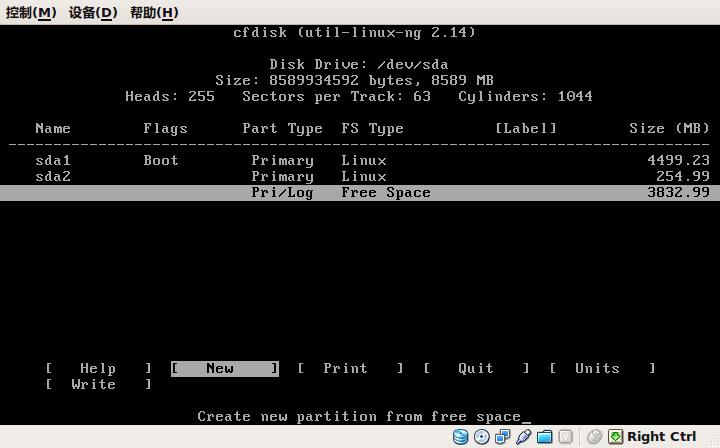Viewport: 720px width, 448px height.
Task: Open the network adapters status icon
Action: pos(502,437)
